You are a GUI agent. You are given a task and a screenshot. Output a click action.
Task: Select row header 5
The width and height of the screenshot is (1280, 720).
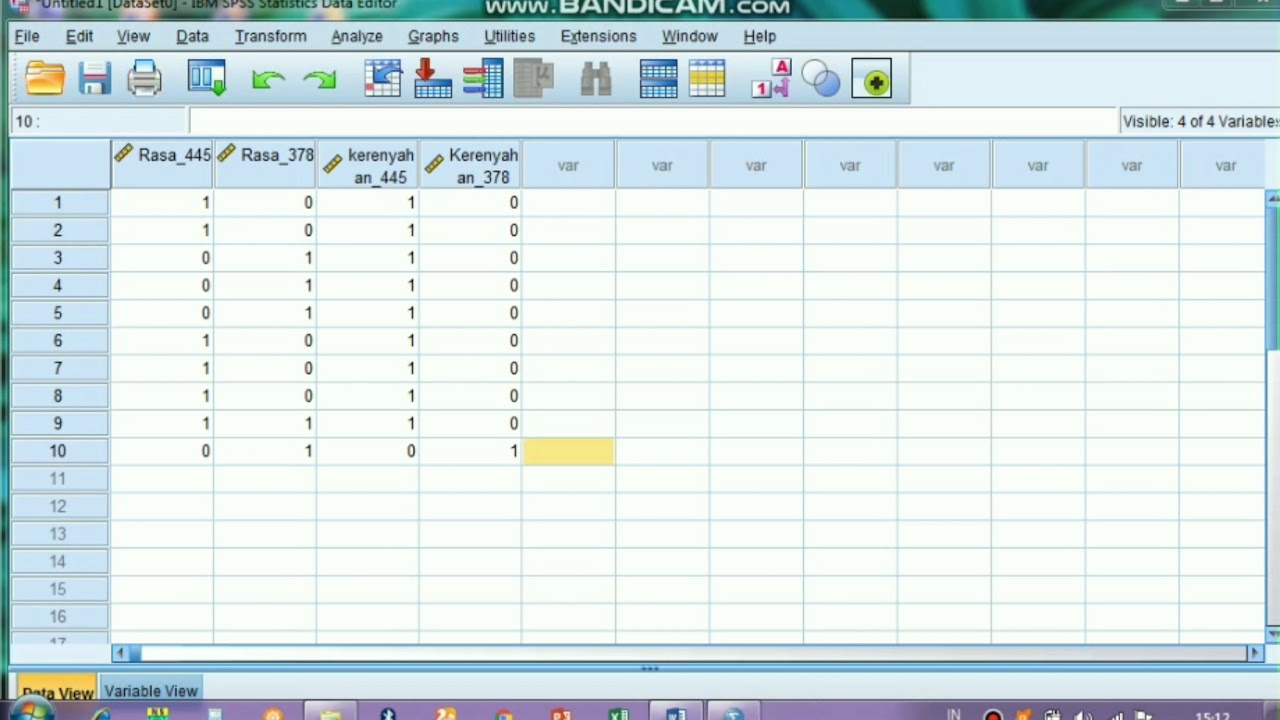coord(58,313)
